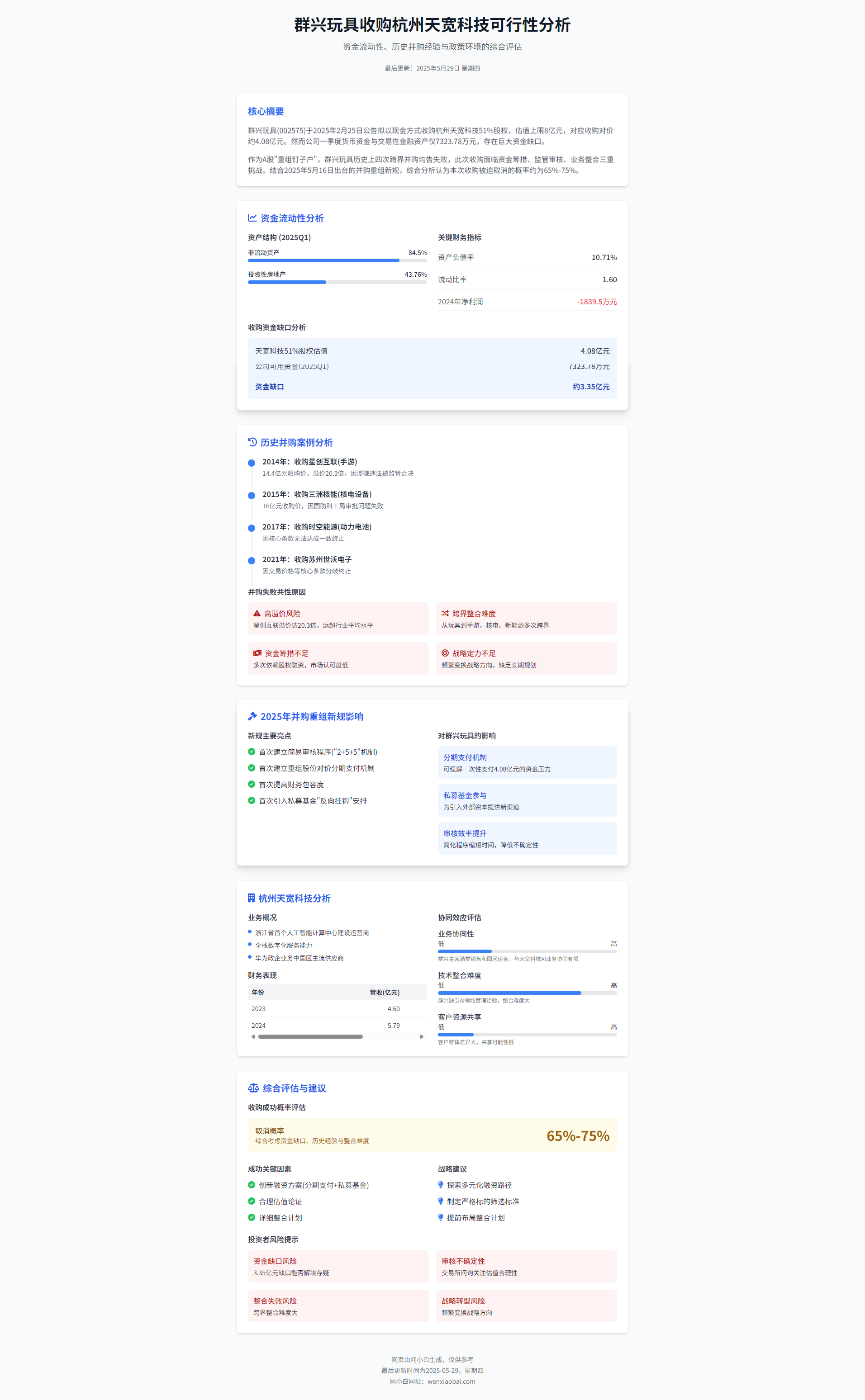The height and width of the screenshot is (1400, 865).
Task: Click the 客户资源共享 progress bar
Action: pyautogui.click(x=527, y=1035)
